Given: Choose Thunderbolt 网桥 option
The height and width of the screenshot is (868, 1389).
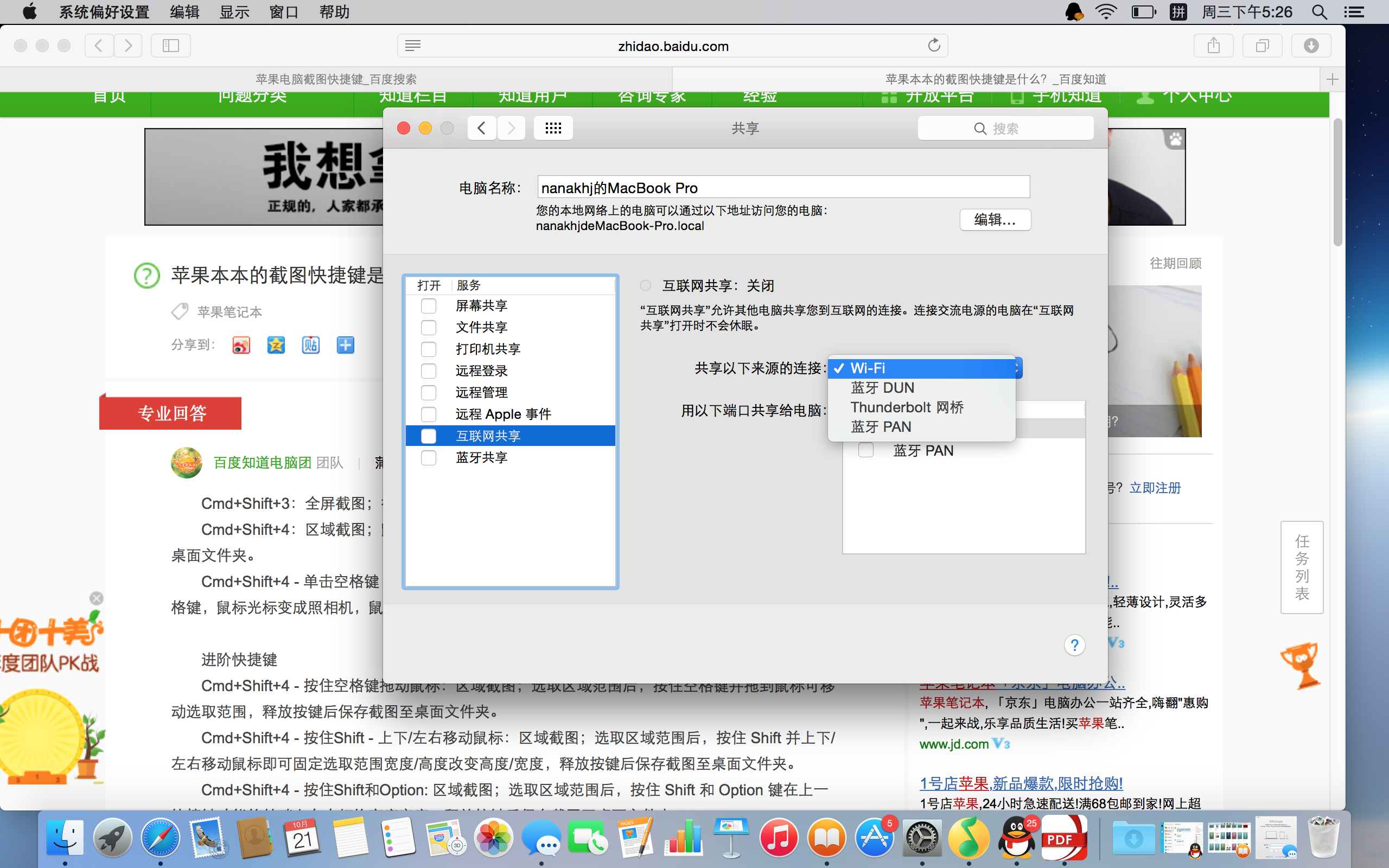Looking at the screenshot, I should 922,407.
